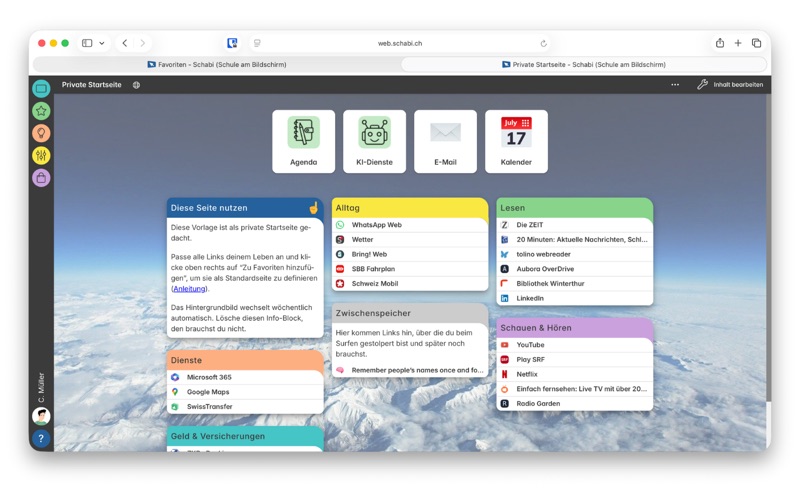Click the Zwischenspeicher gray header
800x500 pixels.
click(x=410, y=313)
